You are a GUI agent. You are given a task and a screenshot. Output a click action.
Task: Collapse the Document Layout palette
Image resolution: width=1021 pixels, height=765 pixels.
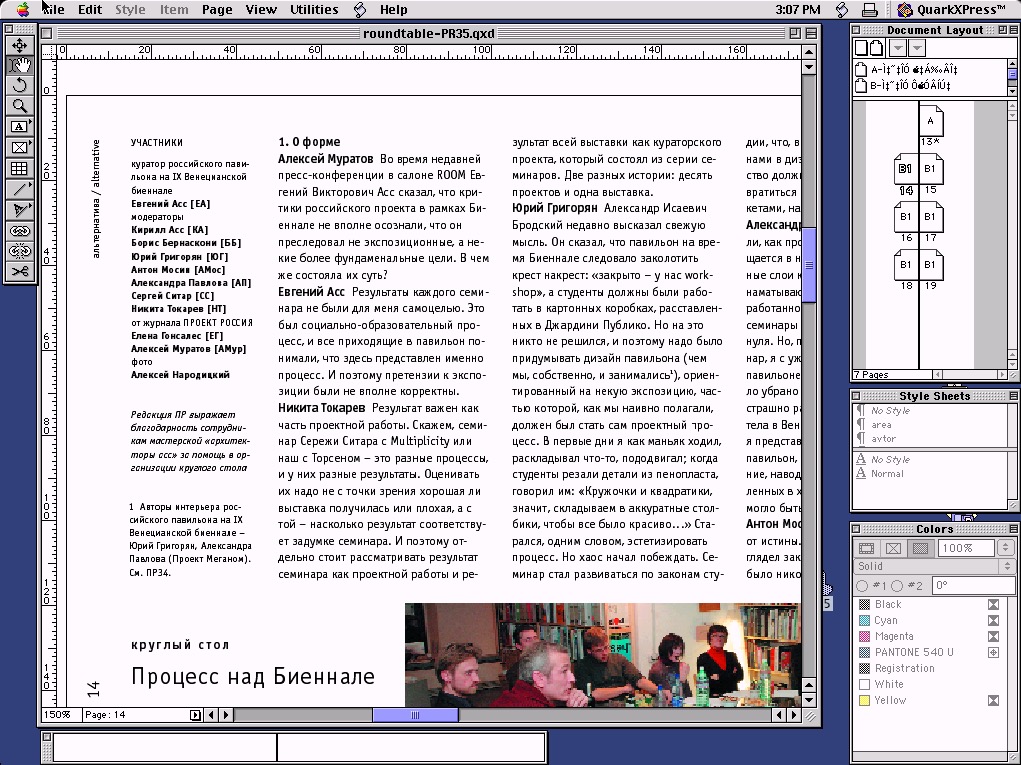[1014, 30]
